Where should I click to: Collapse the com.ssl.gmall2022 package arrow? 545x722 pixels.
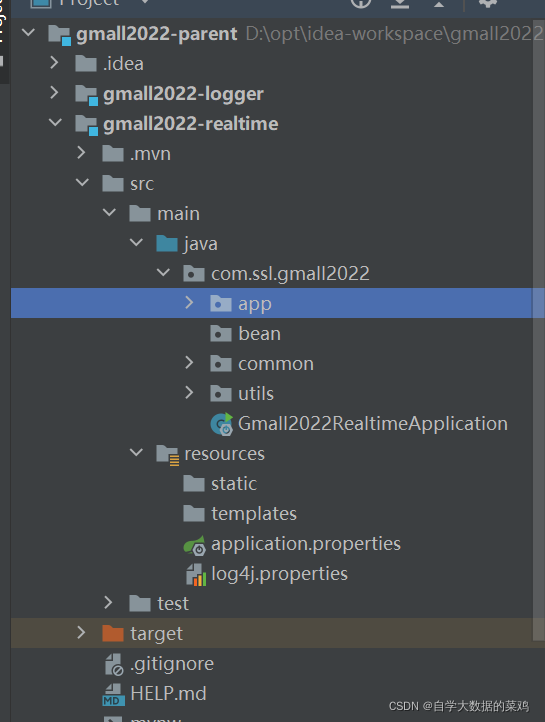(x=163, y=272)
